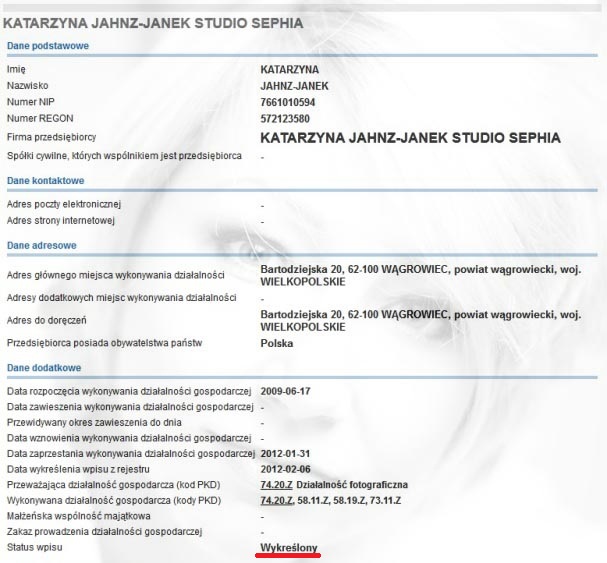Click the Adres poczty elektronicznej label

pyautogui.click(x=63, y=204)
